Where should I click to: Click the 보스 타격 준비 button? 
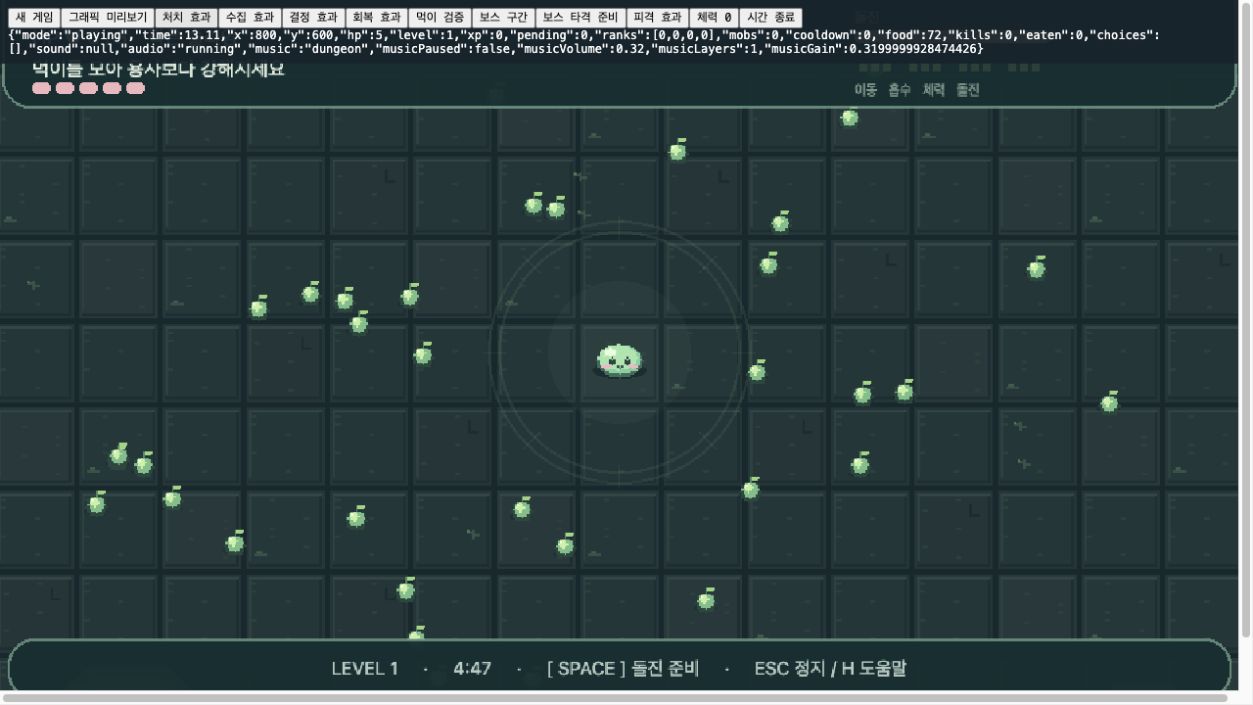pyautogui.click(x=580, y=17)
